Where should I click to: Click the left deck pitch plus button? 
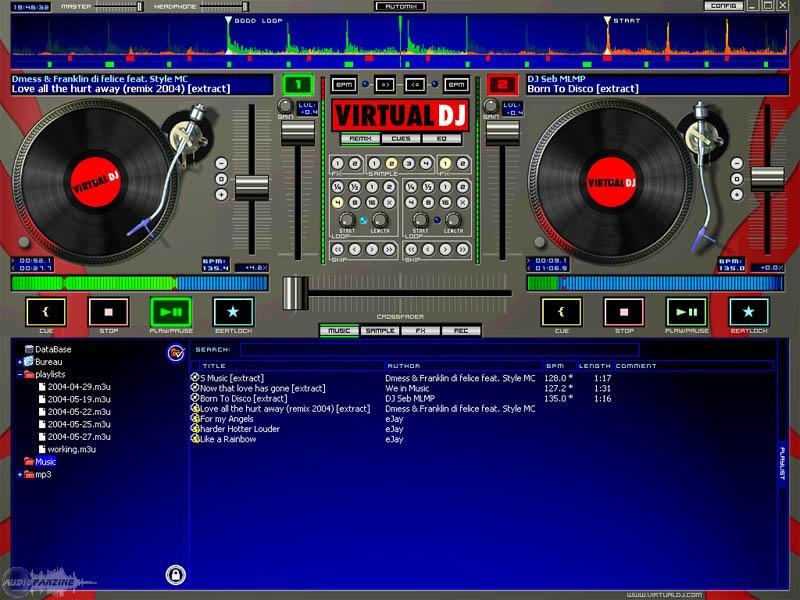221,194
